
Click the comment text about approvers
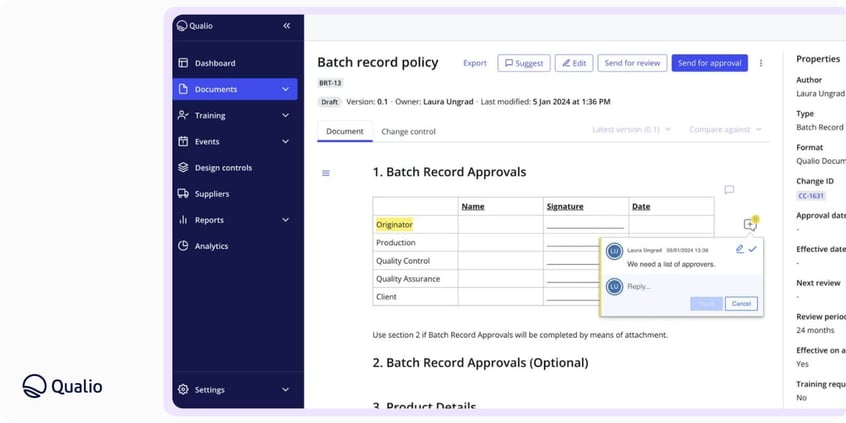coord(671,264)
